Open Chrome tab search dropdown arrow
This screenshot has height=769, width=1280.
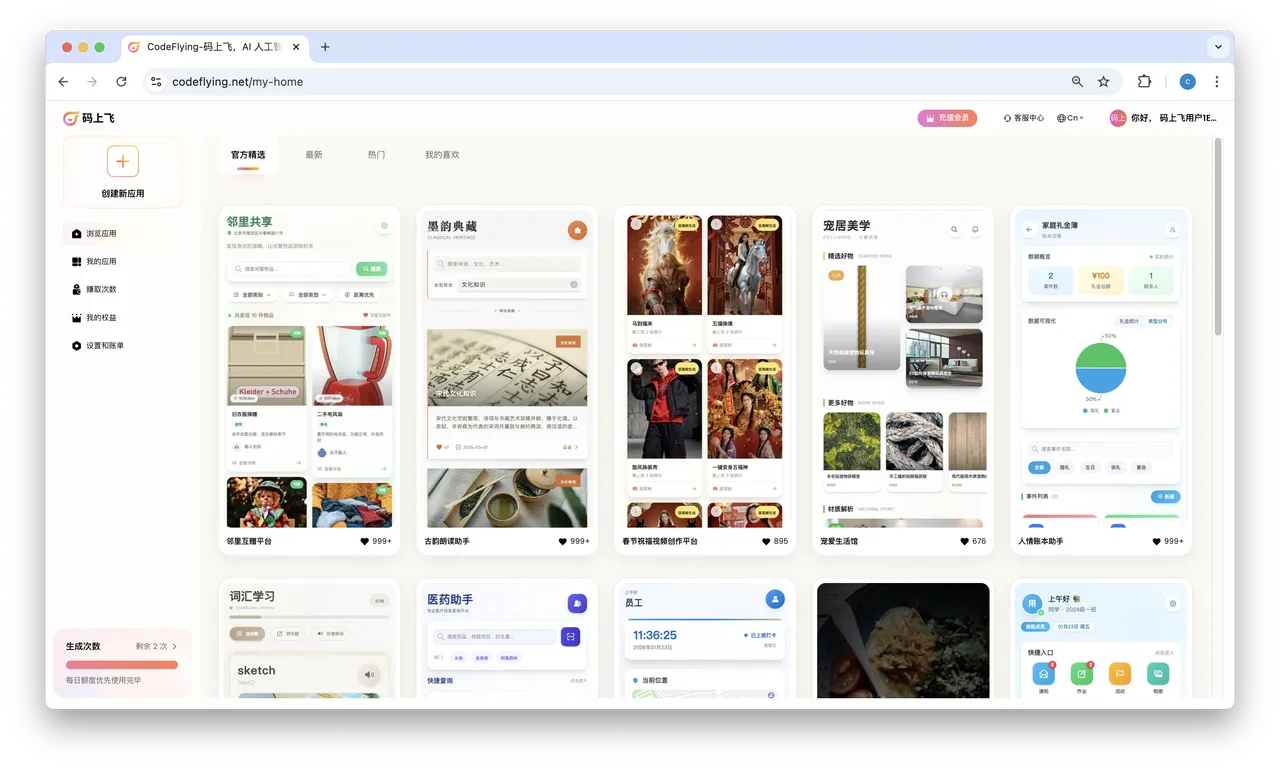point(1218,47)
